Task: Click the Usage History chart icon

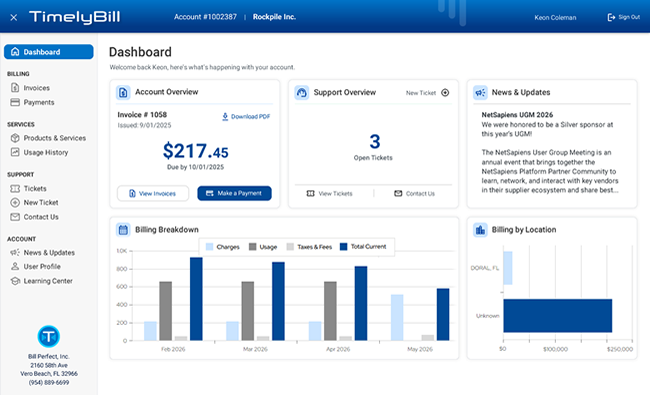Action: click(15, 152)
